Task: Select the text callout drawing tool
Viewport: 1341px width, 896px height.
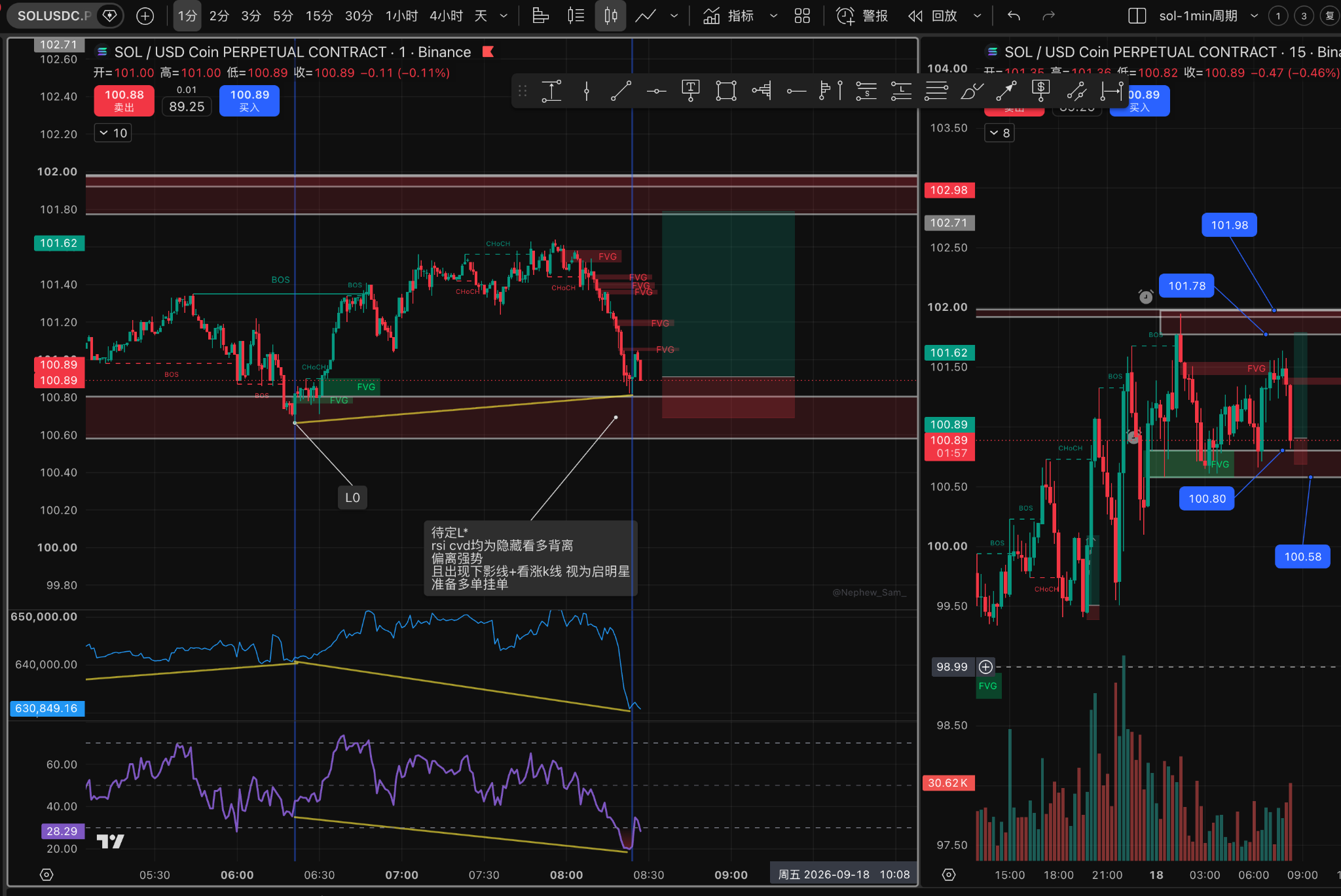Action: tap(691, 91)
